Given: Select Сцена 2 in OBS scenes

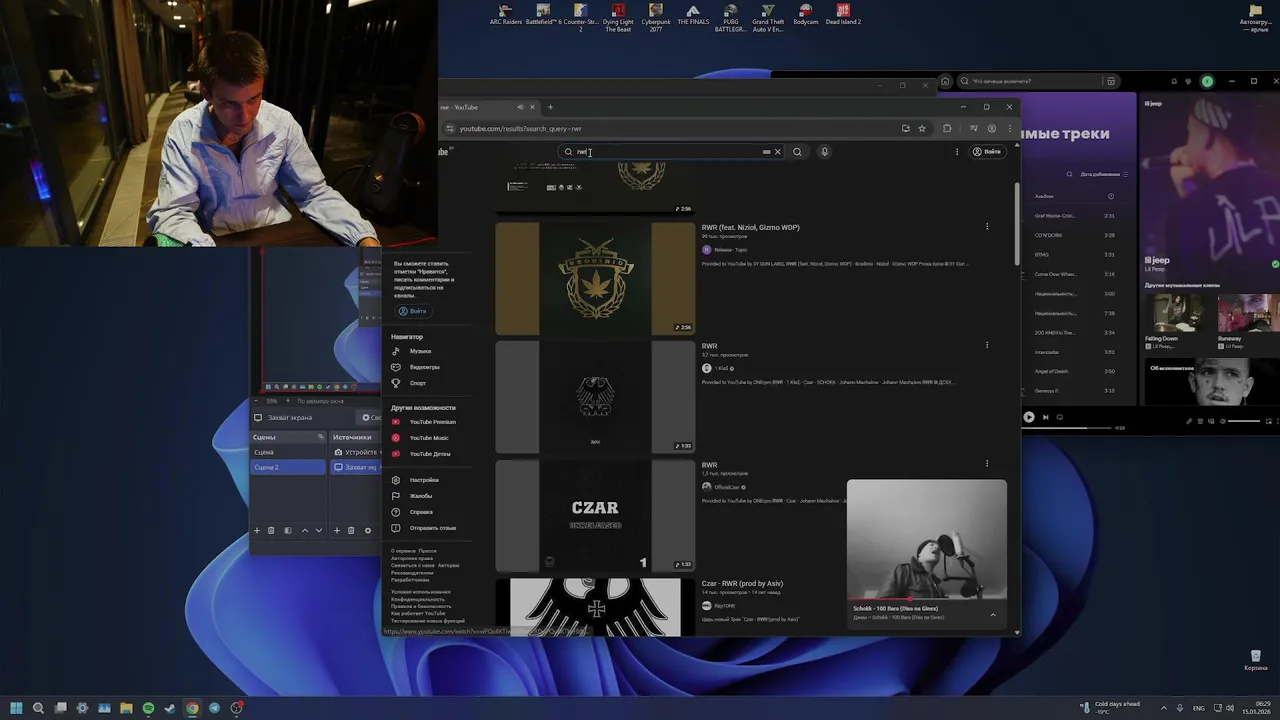Looking at the screenshot, I should pos(288,467).
